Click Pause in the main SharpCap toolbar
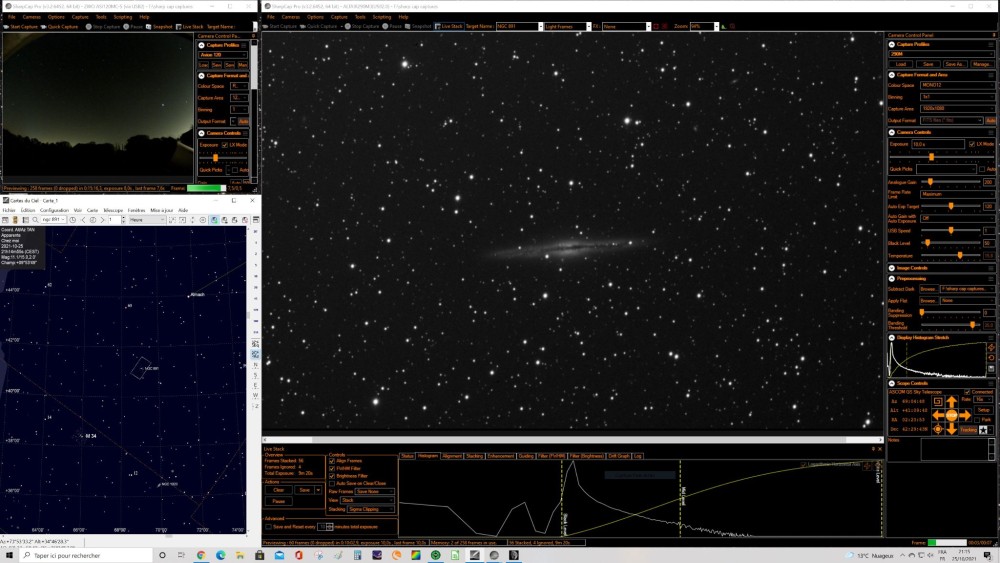1000x563 pixels. [x=392, y=26]
